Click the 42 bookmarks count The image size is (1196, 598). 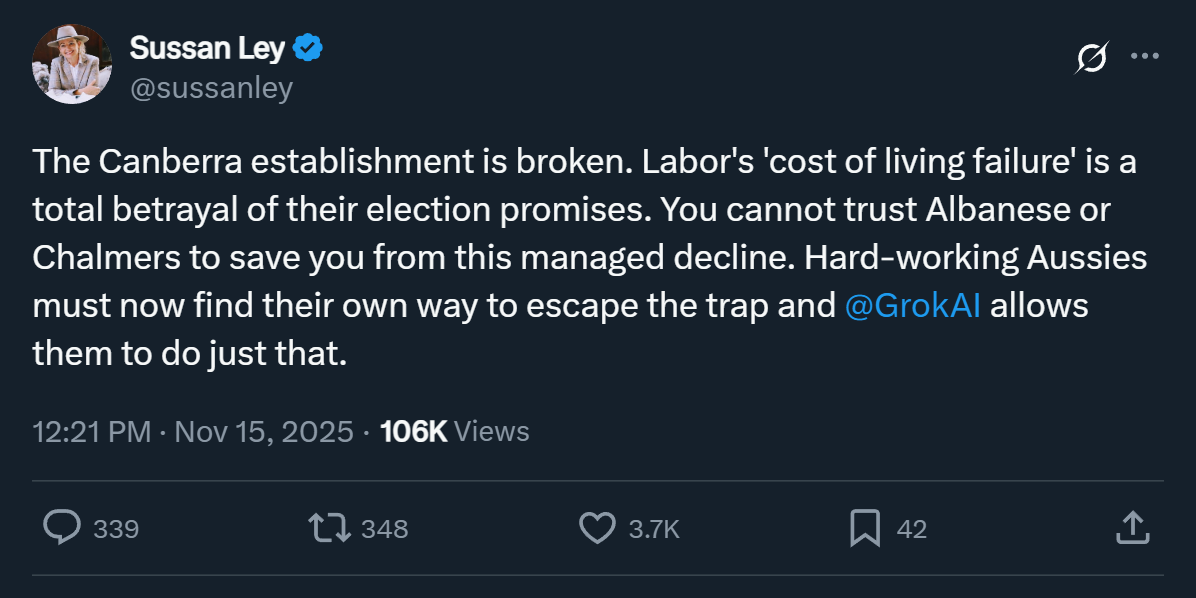(x=911, y=529)
